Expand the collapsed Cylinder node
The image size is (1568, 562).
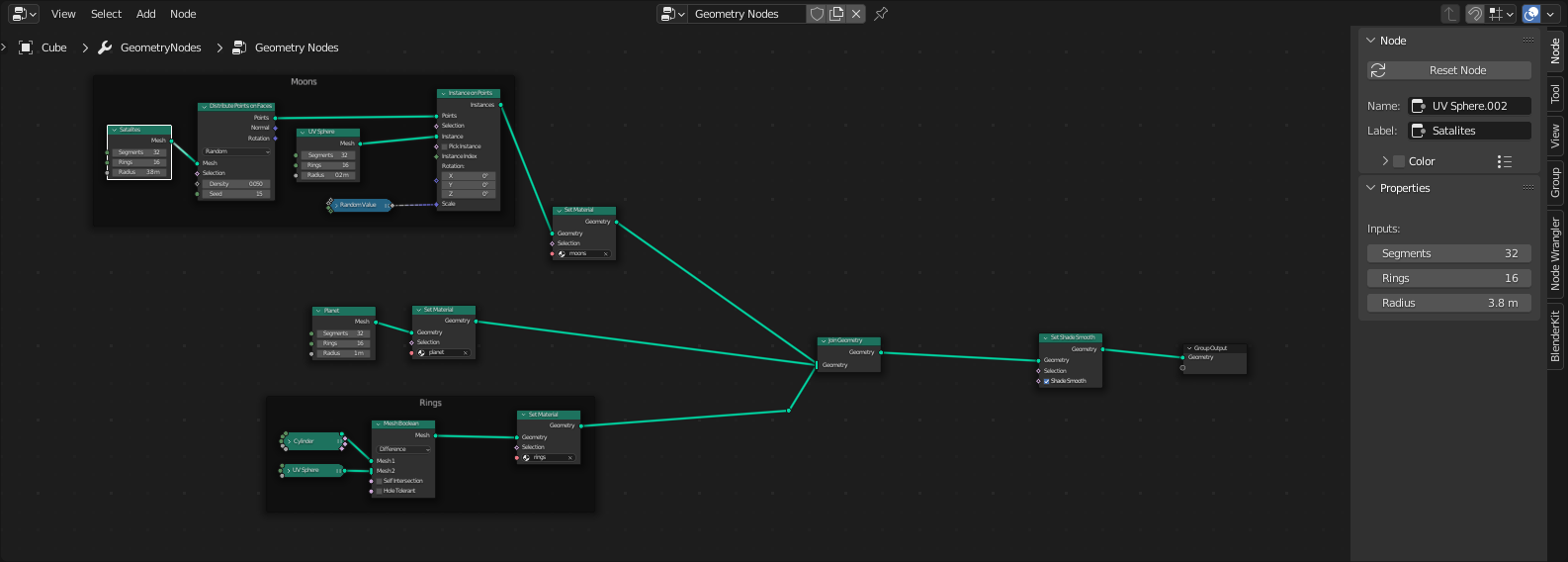point(289,441)
